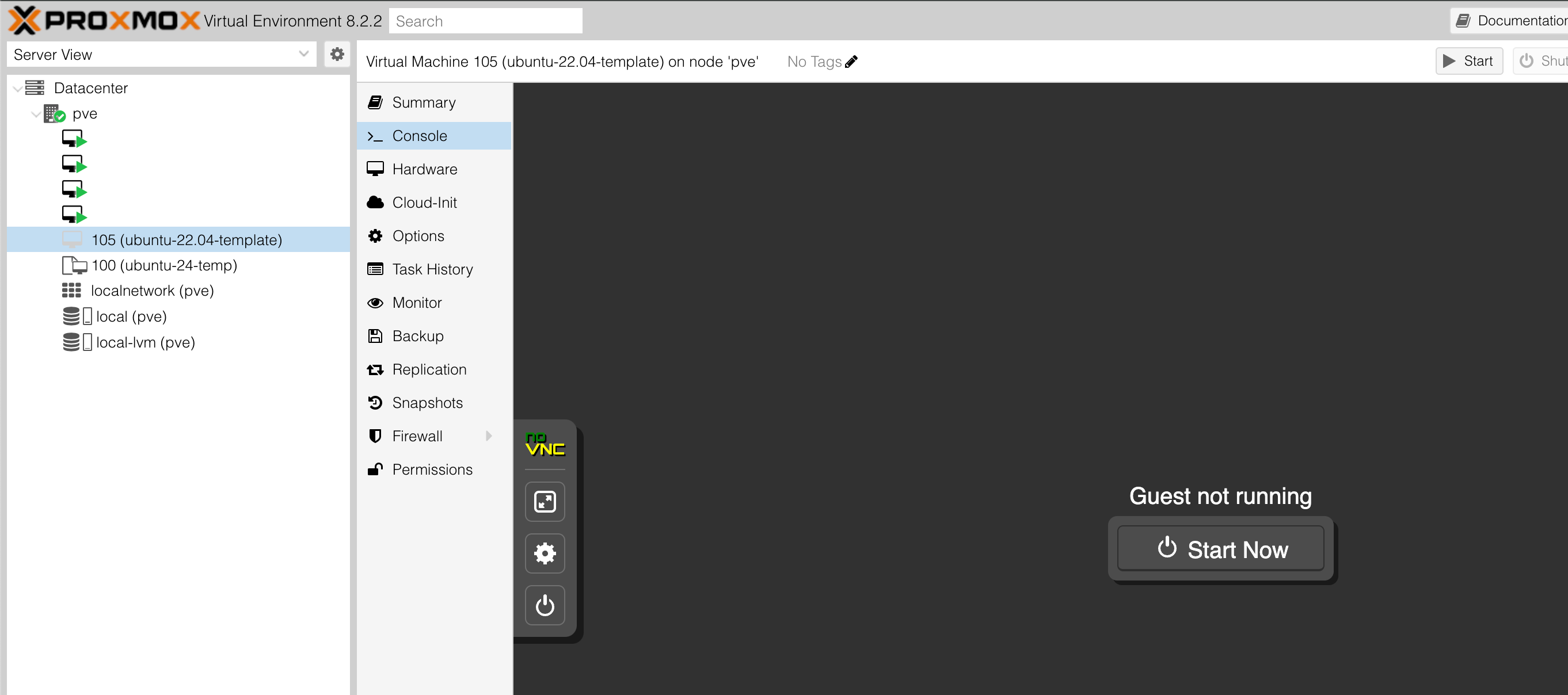Collapse the Datacenter tree node
Viewport: 1568px width, 695px height.
(x=18, y=88)
